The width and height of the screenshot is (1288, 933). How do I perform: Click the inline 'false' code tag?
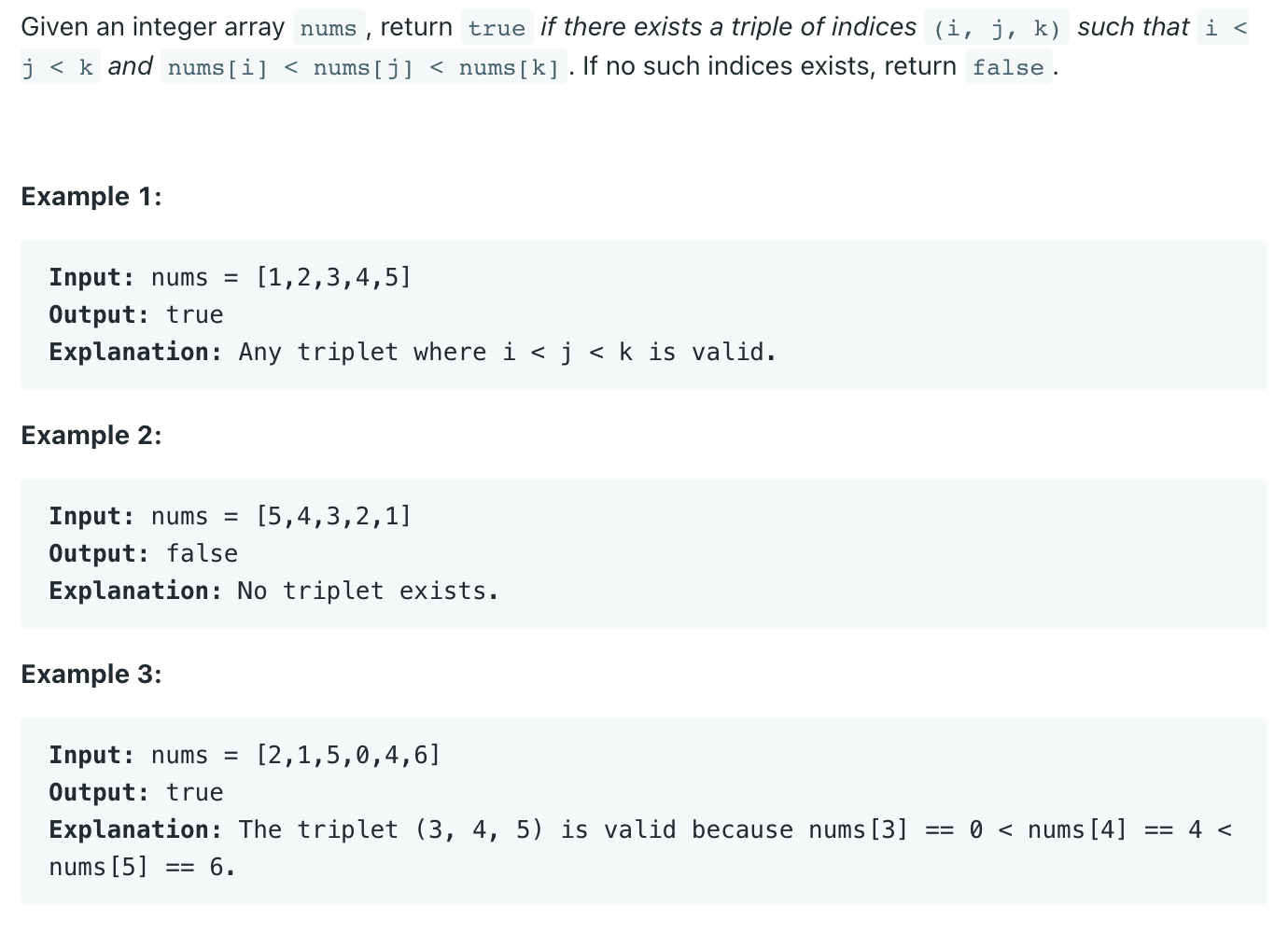click(1008, 67)
